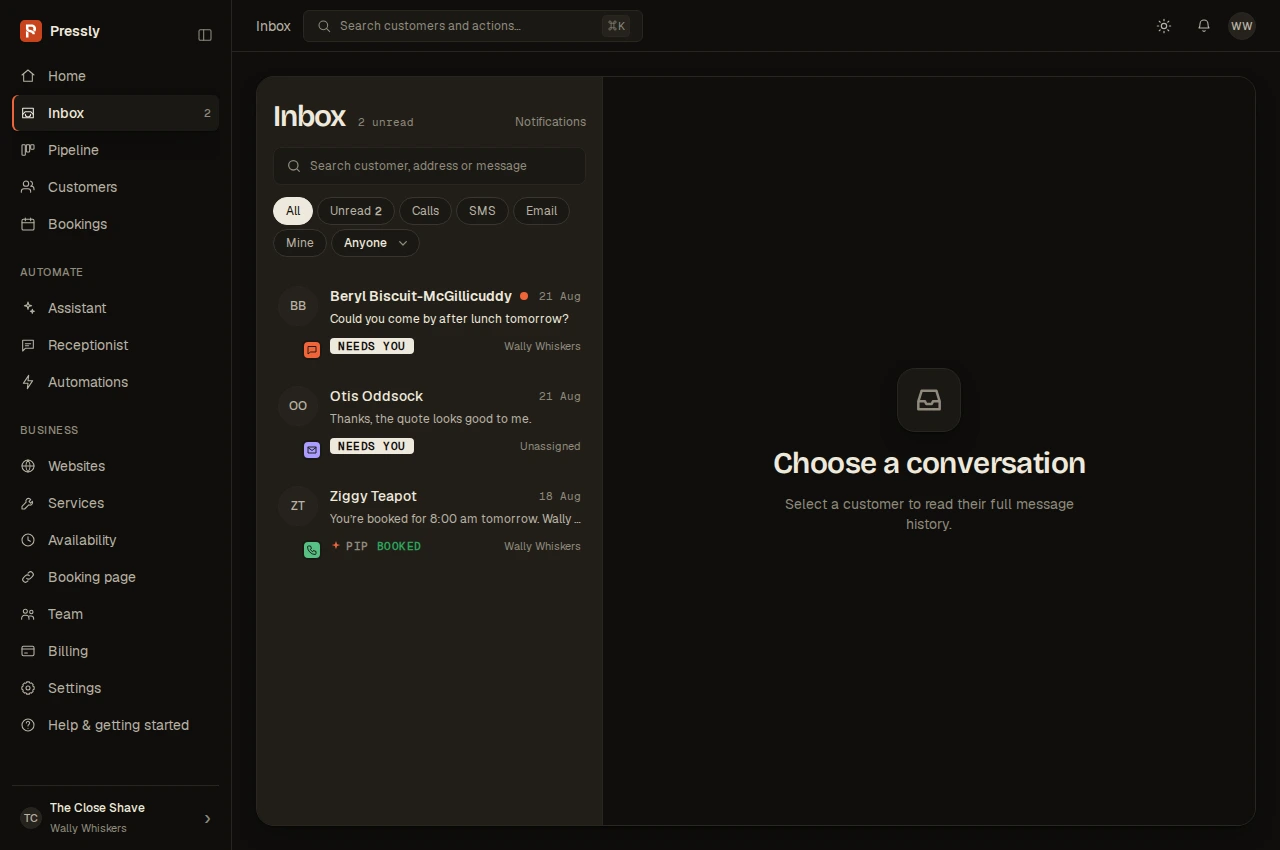
Task: Open the notifications bell icon
Action: point(1204,26)
